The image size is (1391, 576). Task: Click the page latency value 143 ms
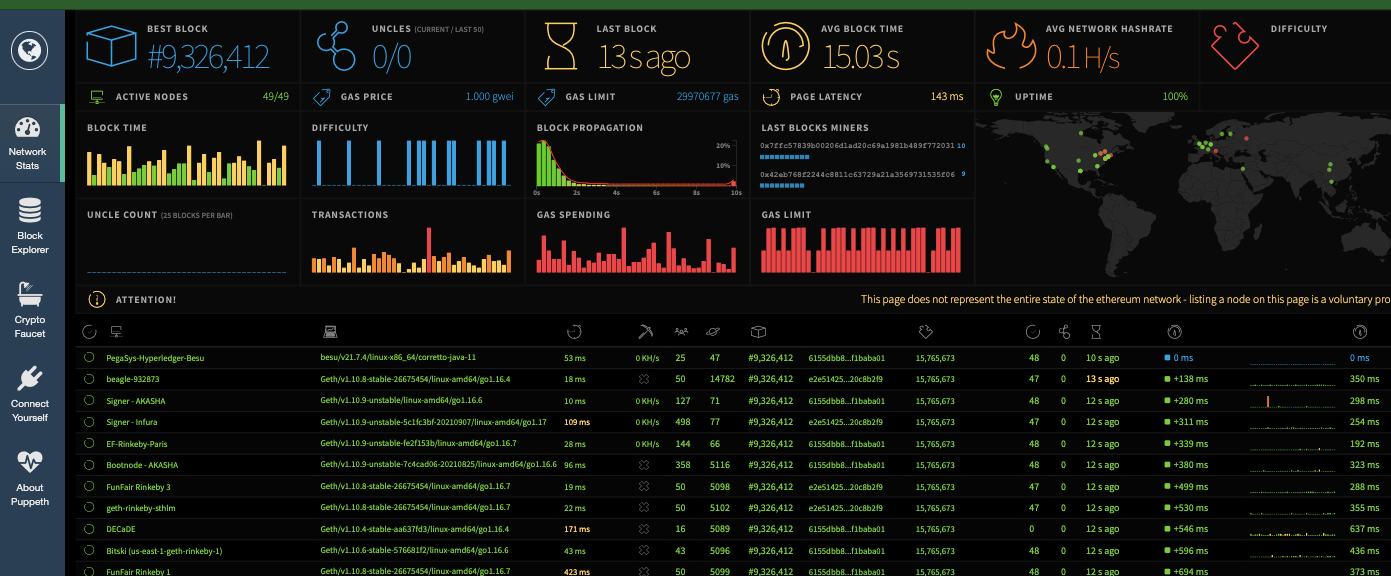(x=947, y=97)
